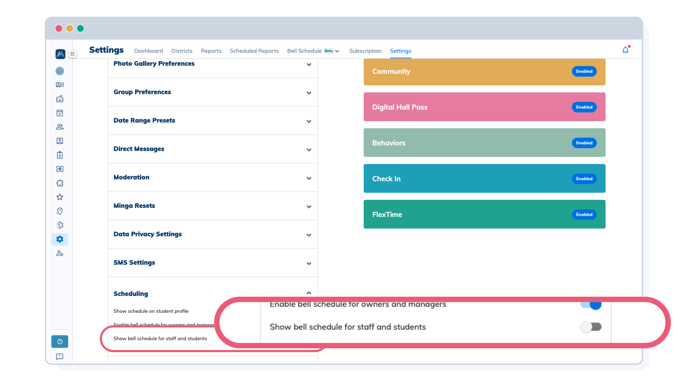Screen dimensions: 688x387
Task: Open the star points sidebar icon
Action: pos(60,197)
